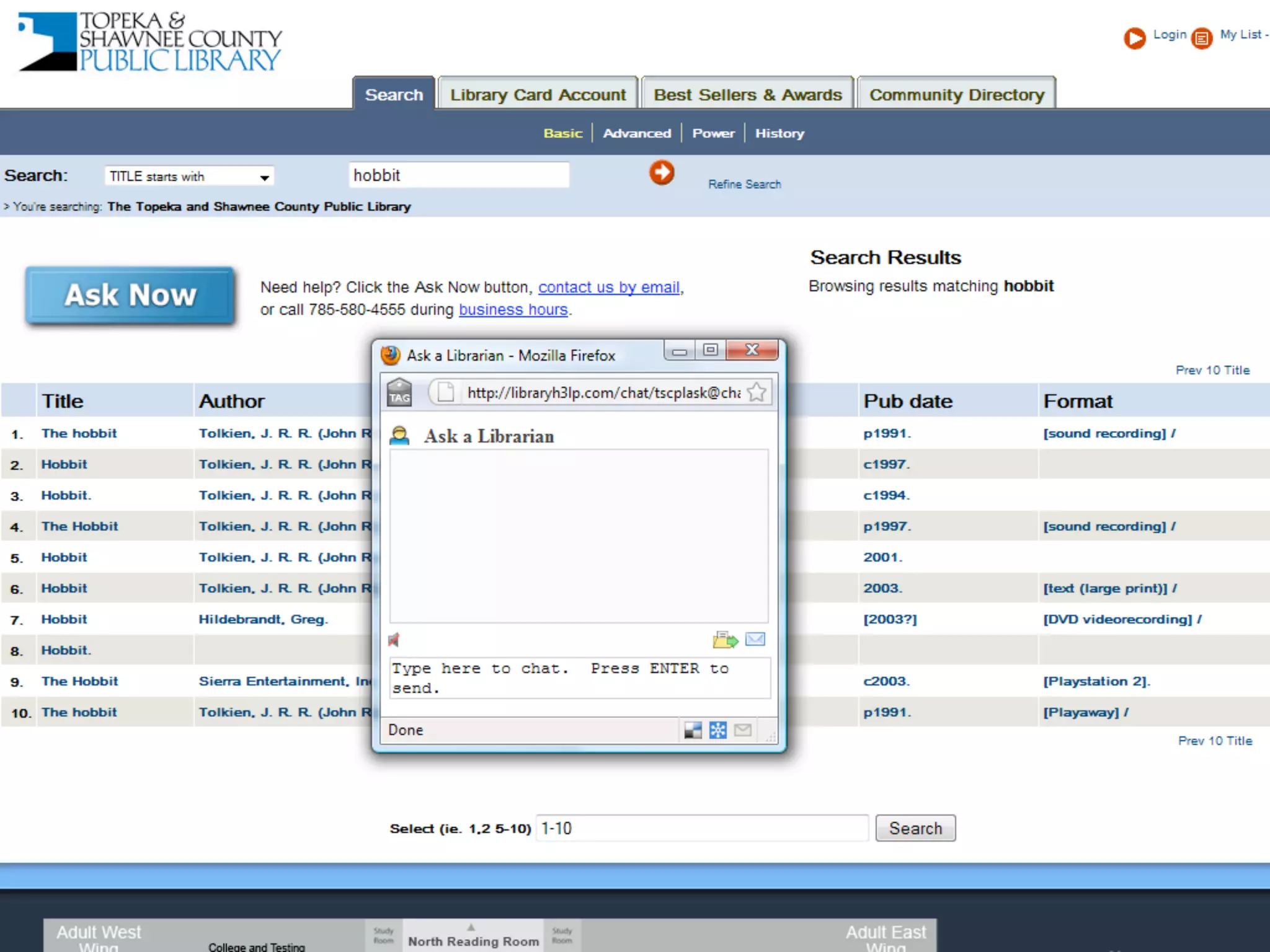Click the orange Login arrow icon
Viewport: 1270px width, 952px height.
(1135, 38)
